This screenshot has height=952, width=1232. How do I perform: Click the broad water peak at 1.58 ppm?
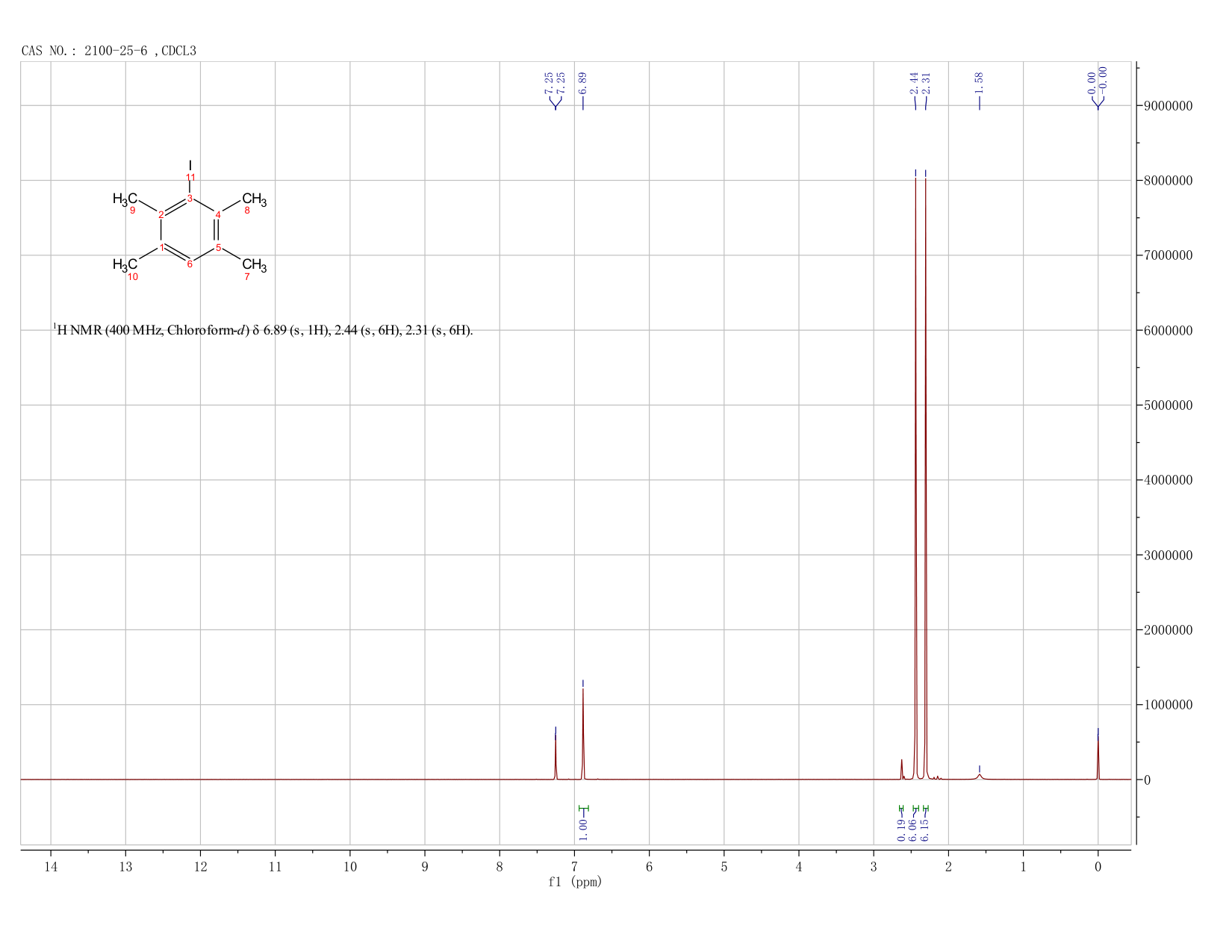click(980, 777)
